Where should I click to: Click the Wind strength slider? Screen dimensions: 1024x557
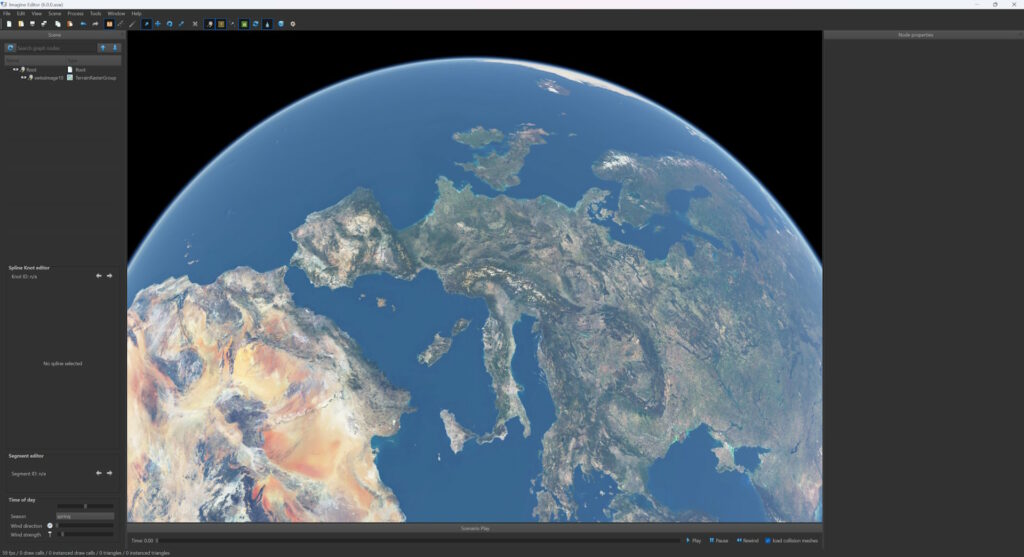tap(85, 534)
